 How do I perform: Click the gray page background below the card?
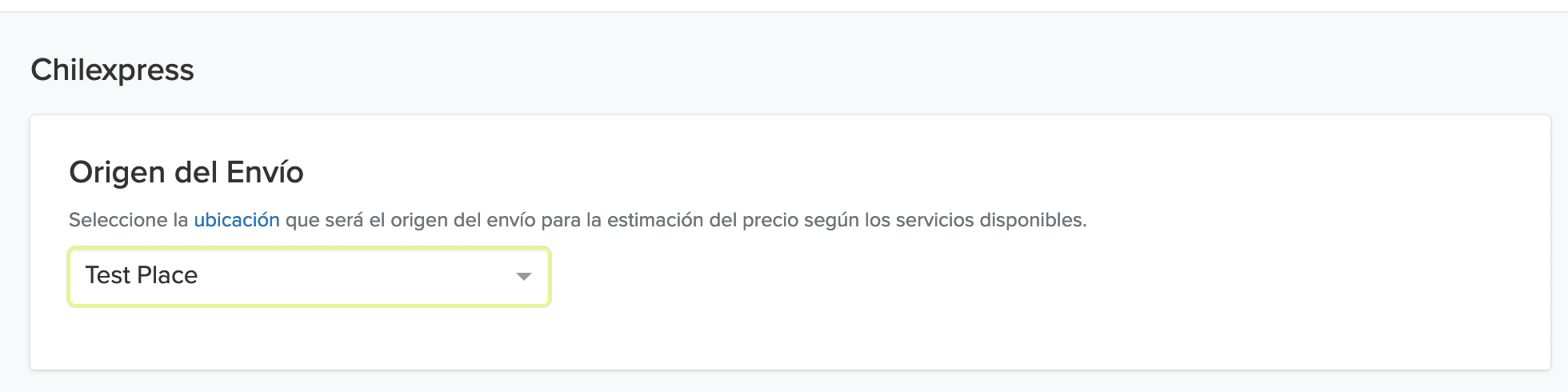[x=784, y=382]
